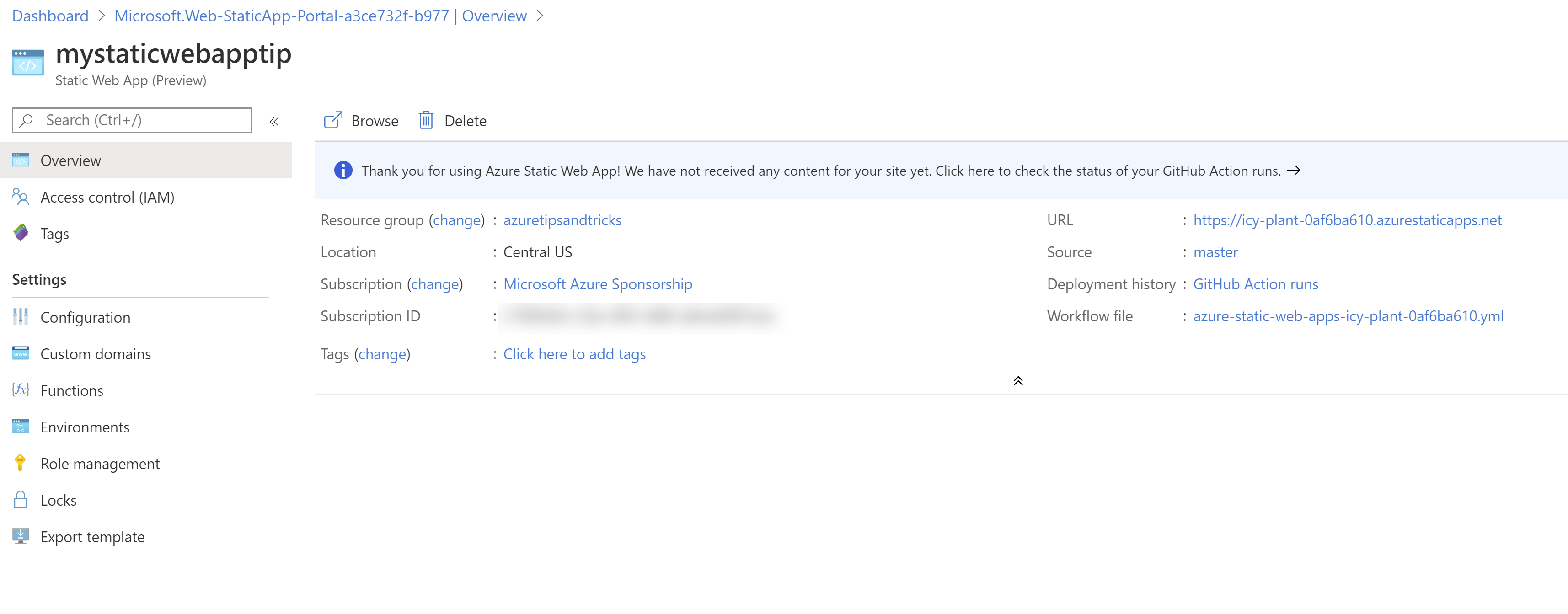Click the Environments icon
1568x614 pixels.
(x=21, y=427)
